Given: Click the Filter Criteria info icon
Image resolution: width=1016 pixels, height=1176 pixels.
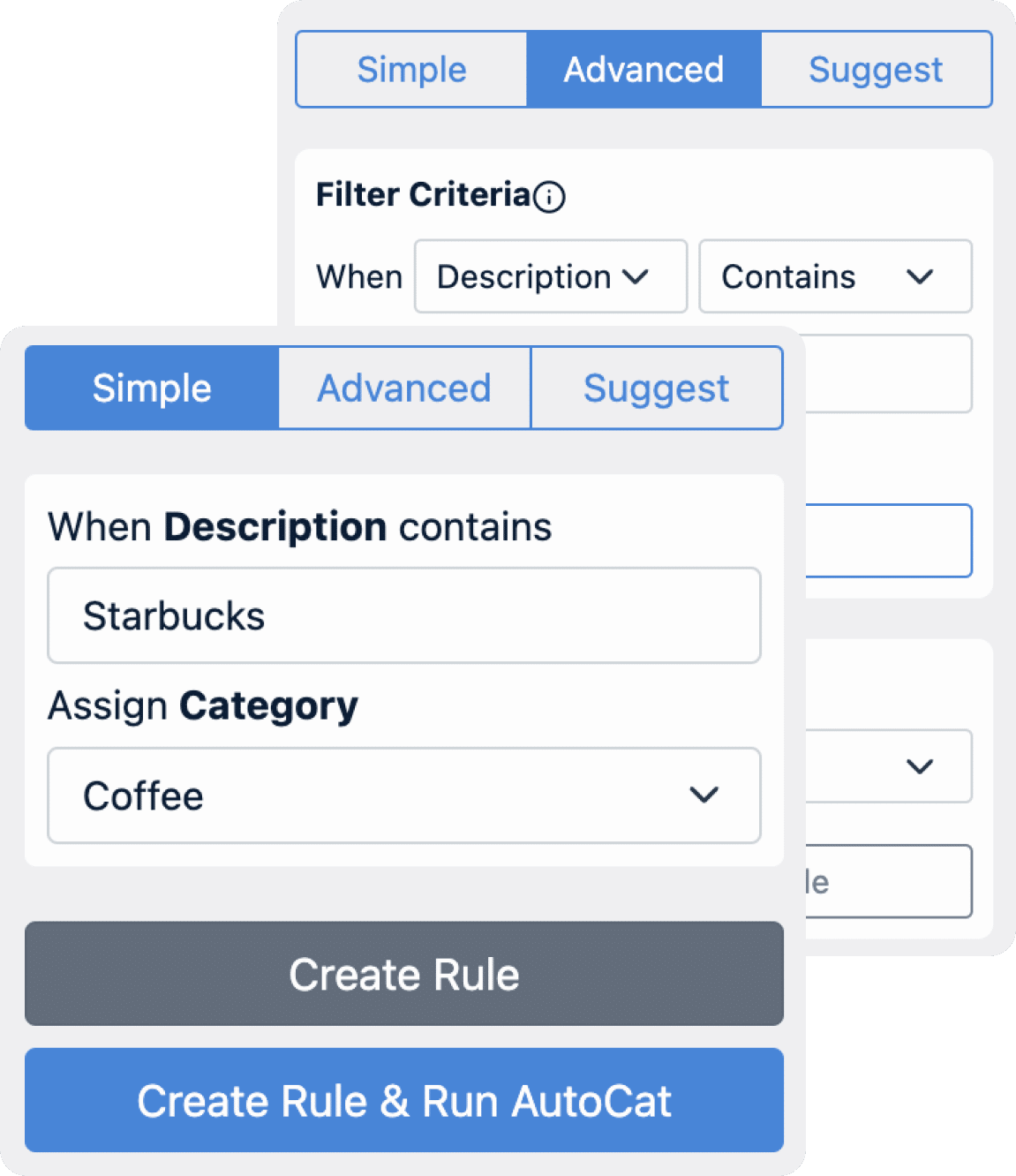Looking at the screenshot, I should click(x=549, y=196).
